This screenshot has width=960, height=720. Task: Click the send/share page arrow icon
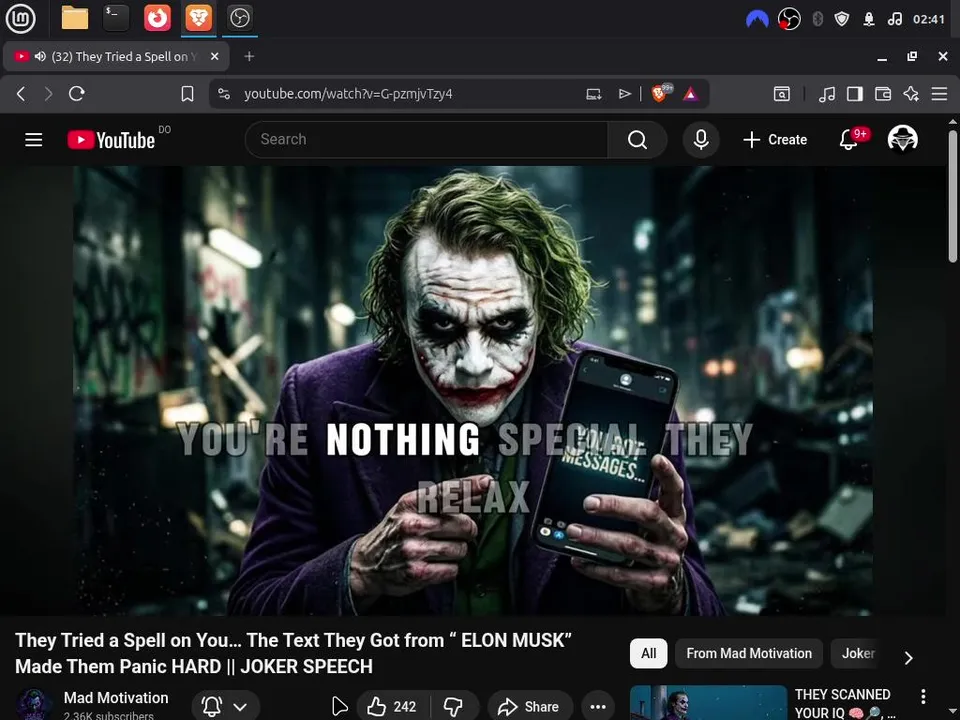pos(624,94)
